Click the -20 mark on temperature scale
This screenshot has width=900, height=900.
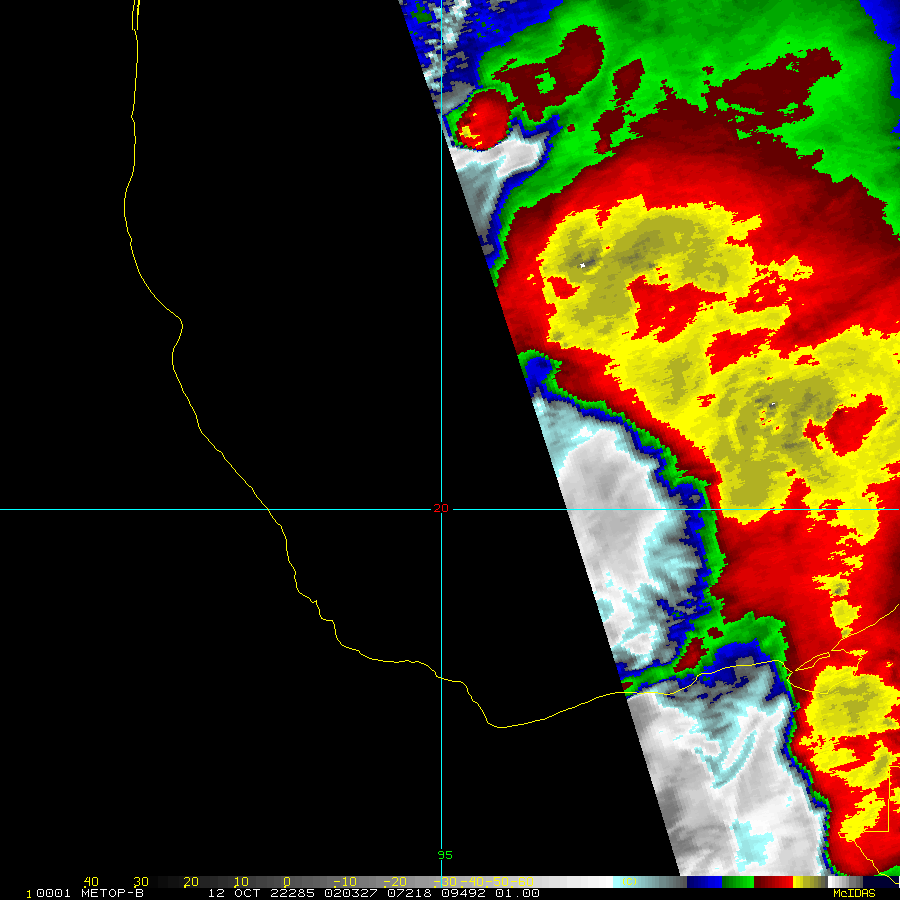click(x=395, y=882)
